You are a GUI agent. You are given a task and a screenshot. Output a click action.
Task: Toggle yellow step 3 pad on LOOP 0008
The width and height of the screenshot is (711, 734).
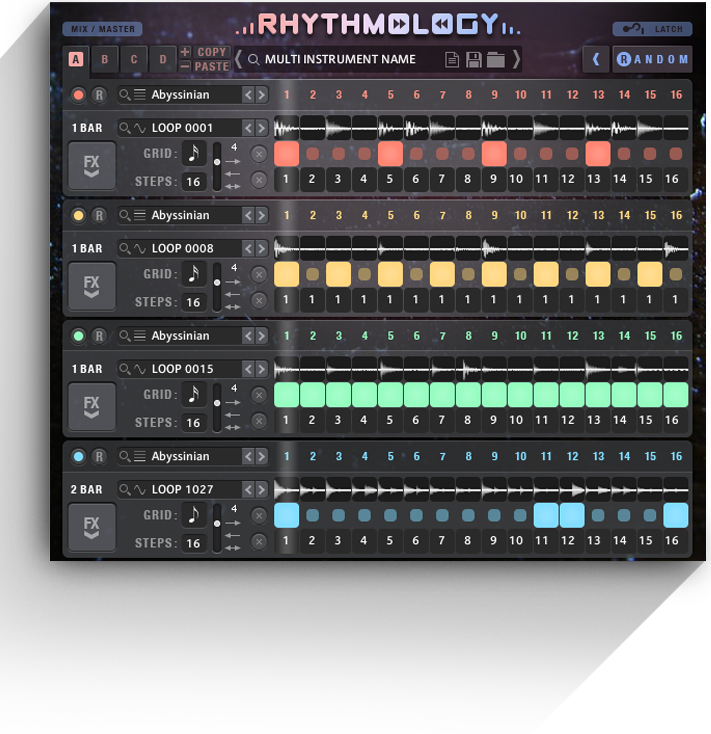(x=338, y=274)
